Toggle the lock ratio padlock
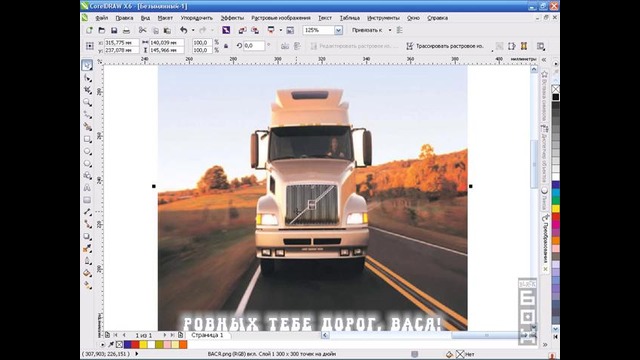The width and height of the screenshot is (640, 360). pos(226,46)
